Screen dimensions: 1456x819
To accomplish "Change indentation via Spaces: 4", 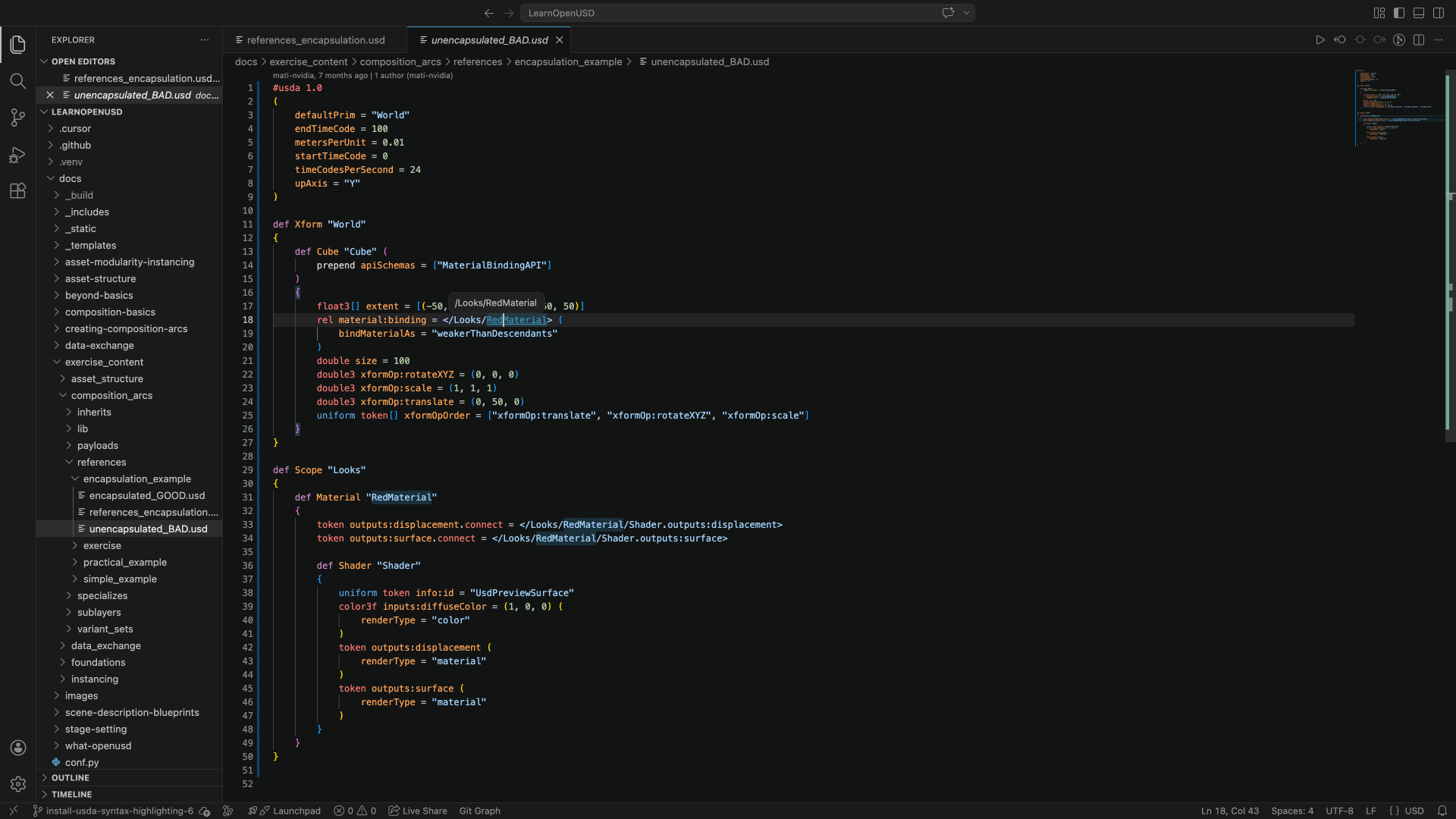I will click(x=1292, y=811).
